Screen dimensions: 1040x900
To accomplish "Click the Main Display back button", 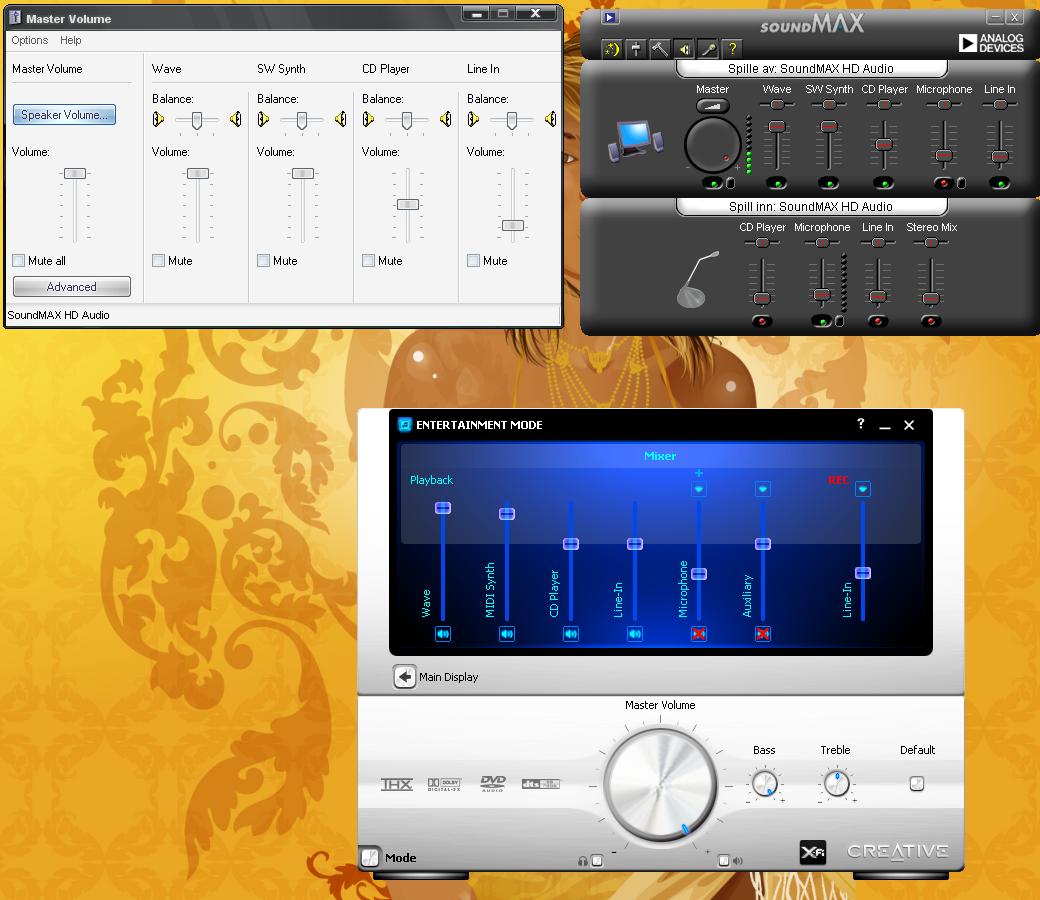I will (x=404, y=677).
